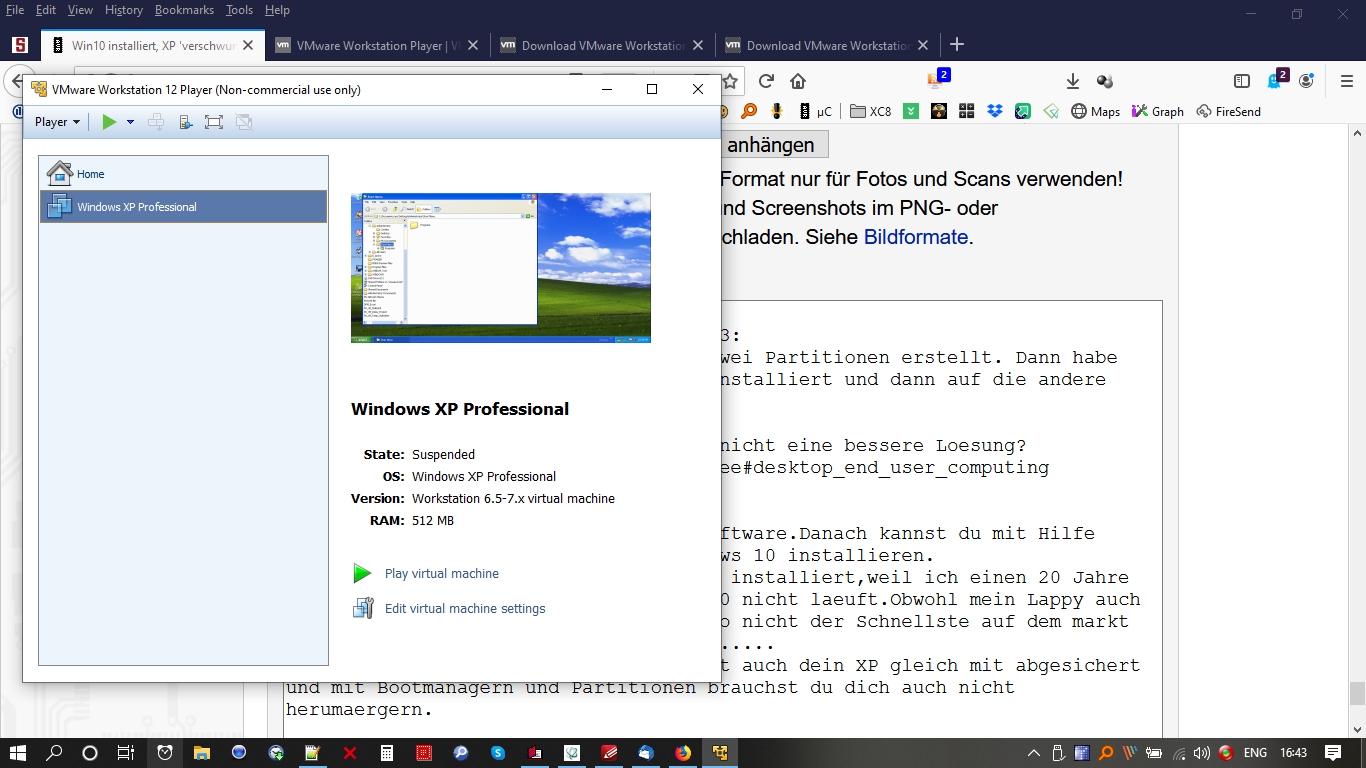Open the Bookmarks menu
Viewport: 1366px width, 768px height.
(184, 10)
